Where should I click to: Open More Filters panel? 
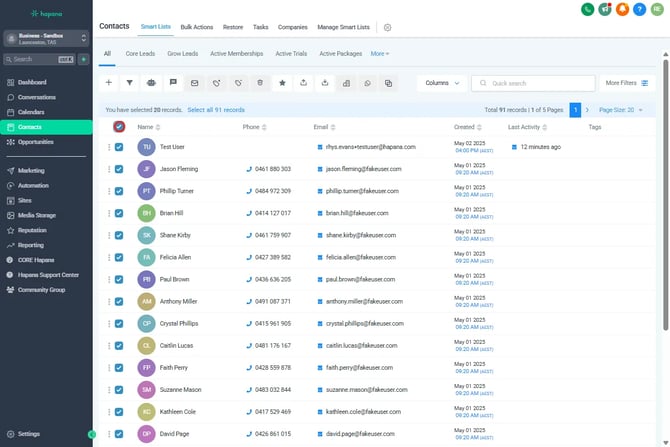point(627,83)
